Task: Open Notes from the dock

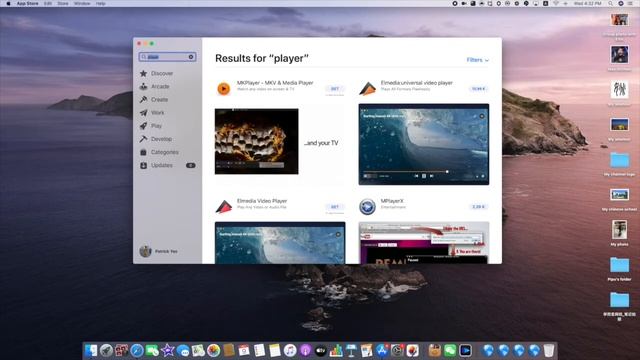Action: 274,350
